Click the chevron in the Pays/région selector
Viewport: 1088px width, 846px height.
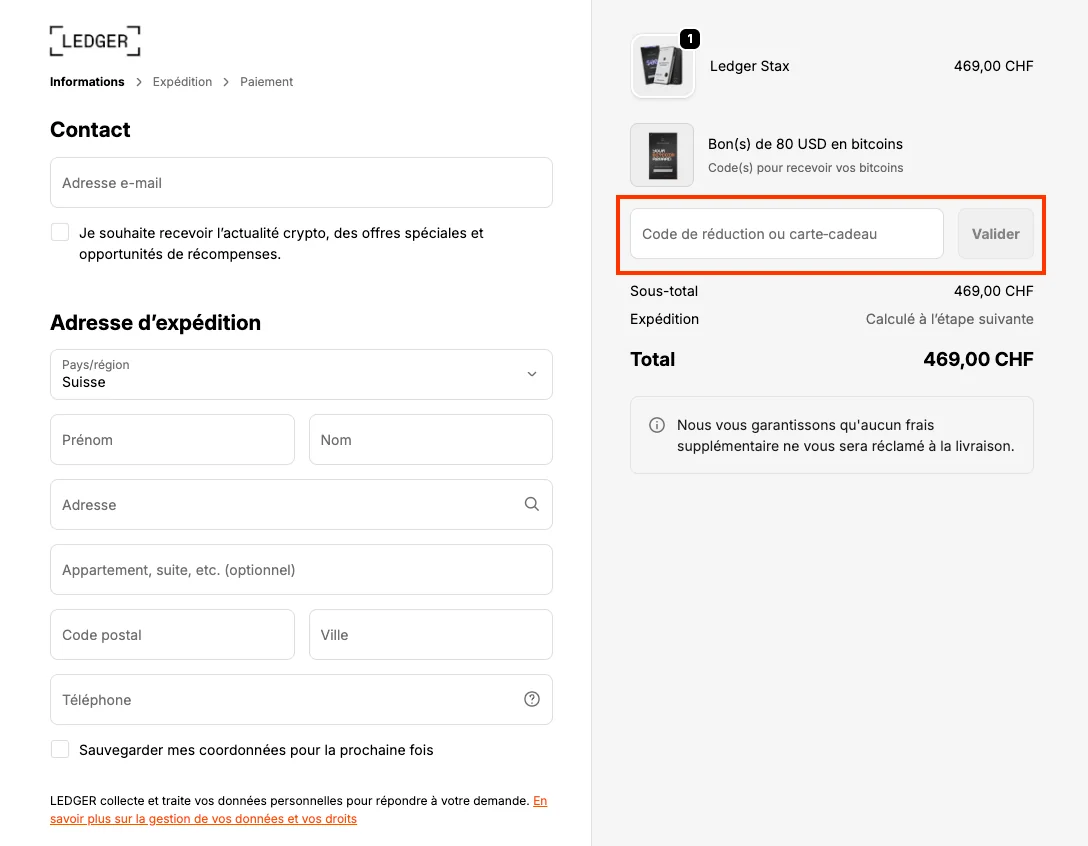(x=532, y=374)
